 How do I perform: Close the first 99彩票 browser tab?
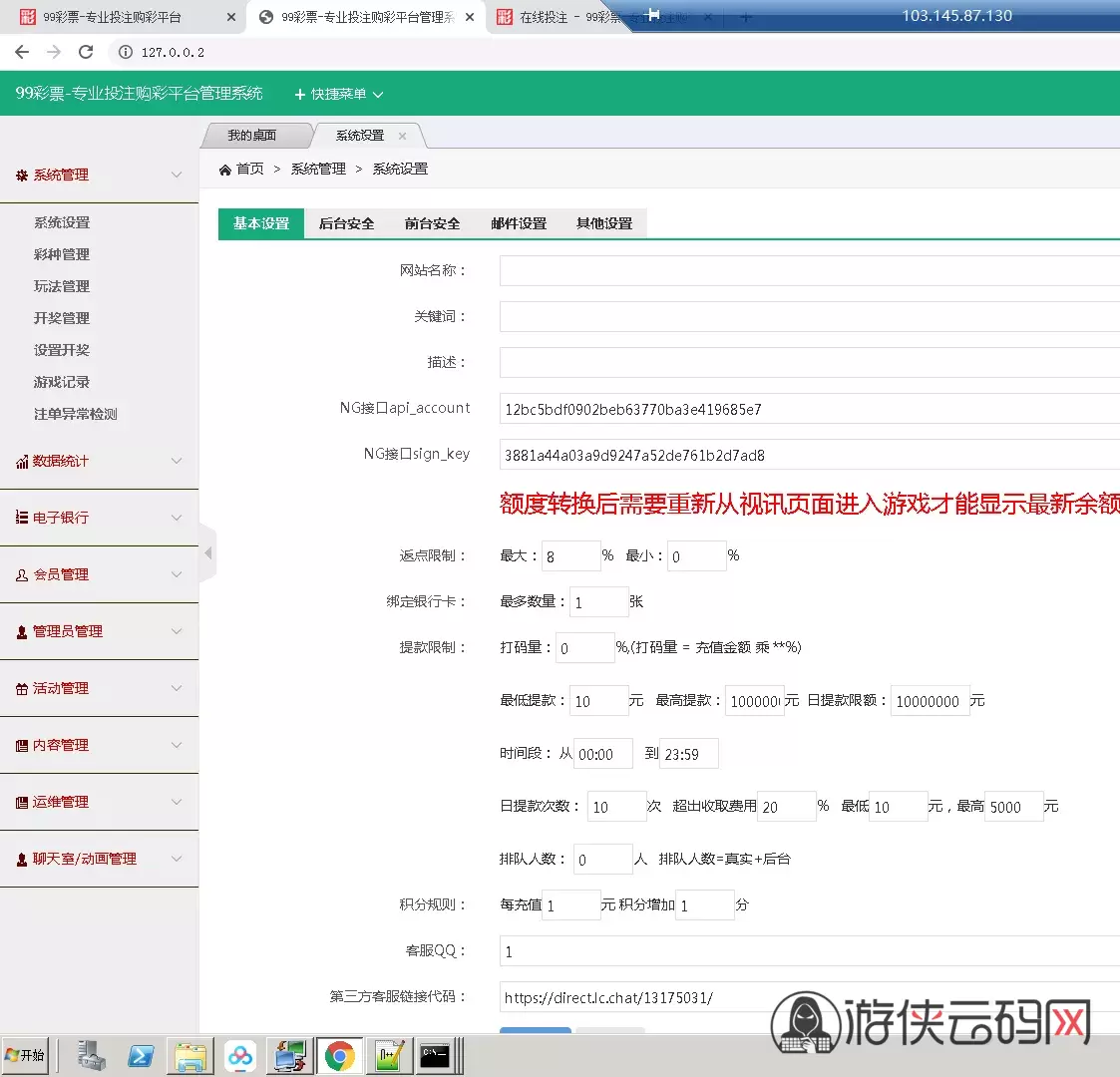click(x=230, y=17)
